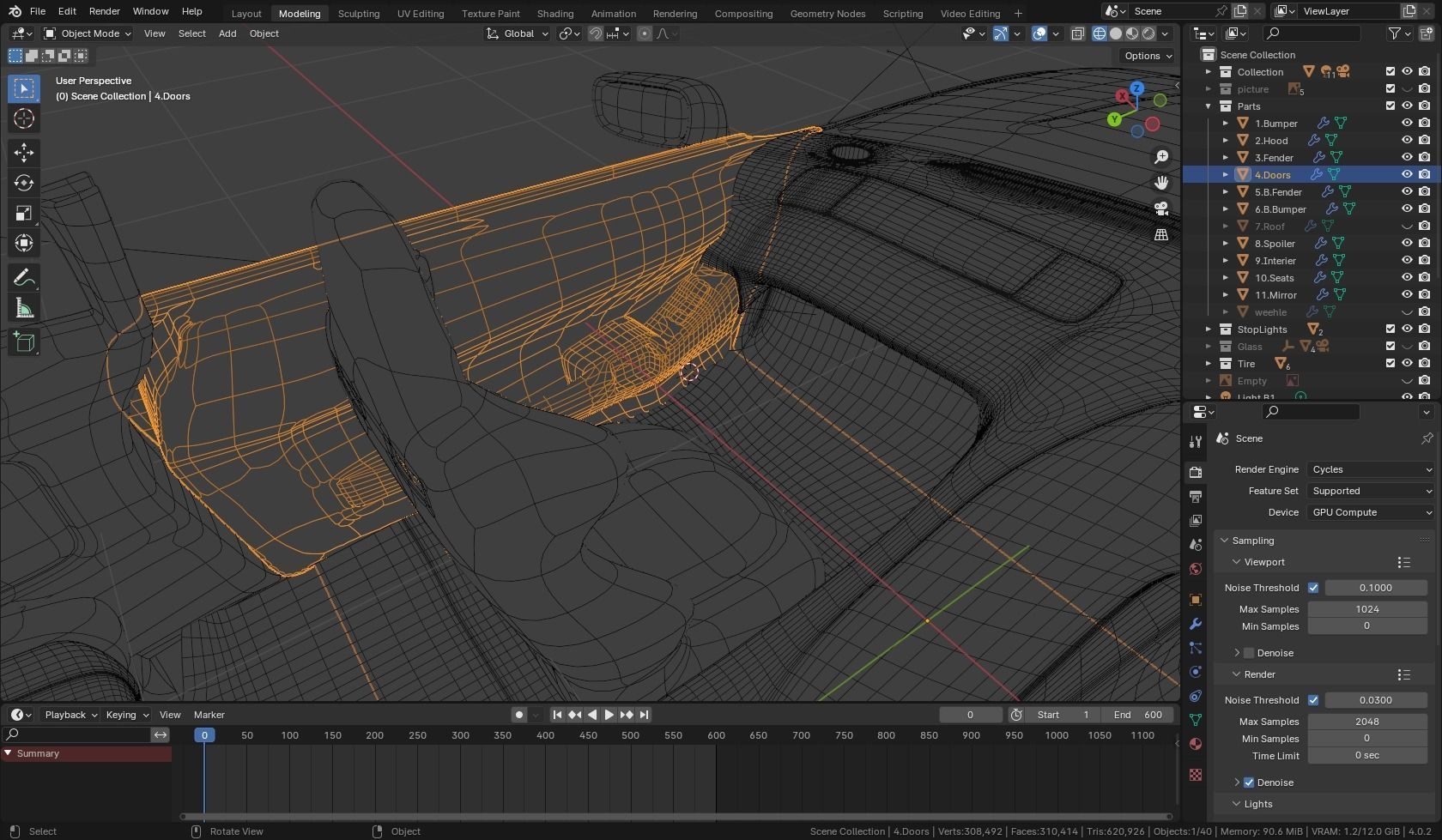Image resolution: width=1442 pixels, height=840 pixels.
Task: Select the Rotate tool
Action: coord(24,183)
